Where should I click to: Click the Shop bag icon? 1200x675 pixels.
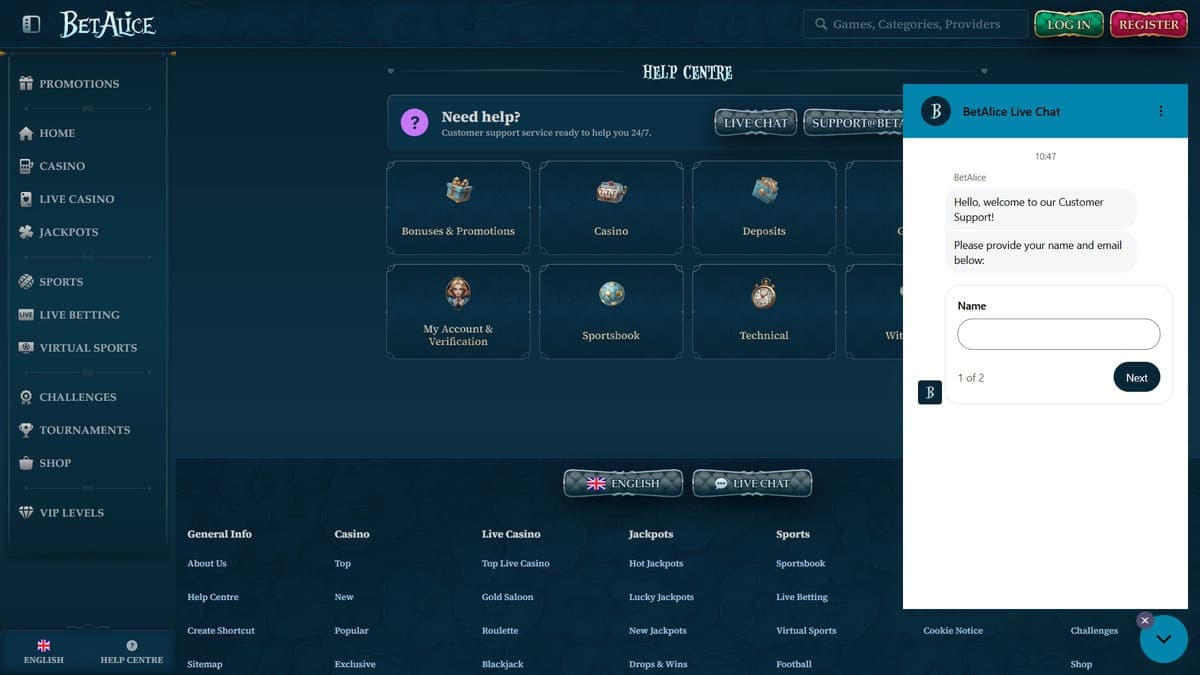coord(26,463)
